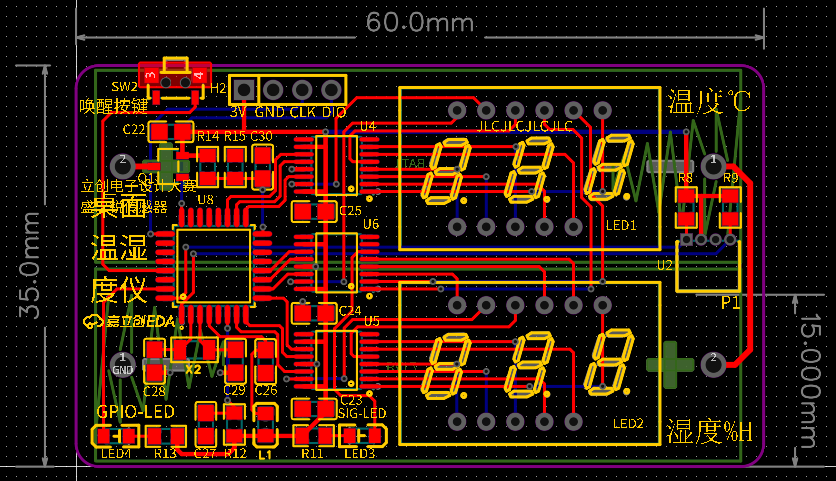Viewport: 836px width, 481px height.
Task: Select capacitor C24 footprint
Action: click(x=315, y=312)
